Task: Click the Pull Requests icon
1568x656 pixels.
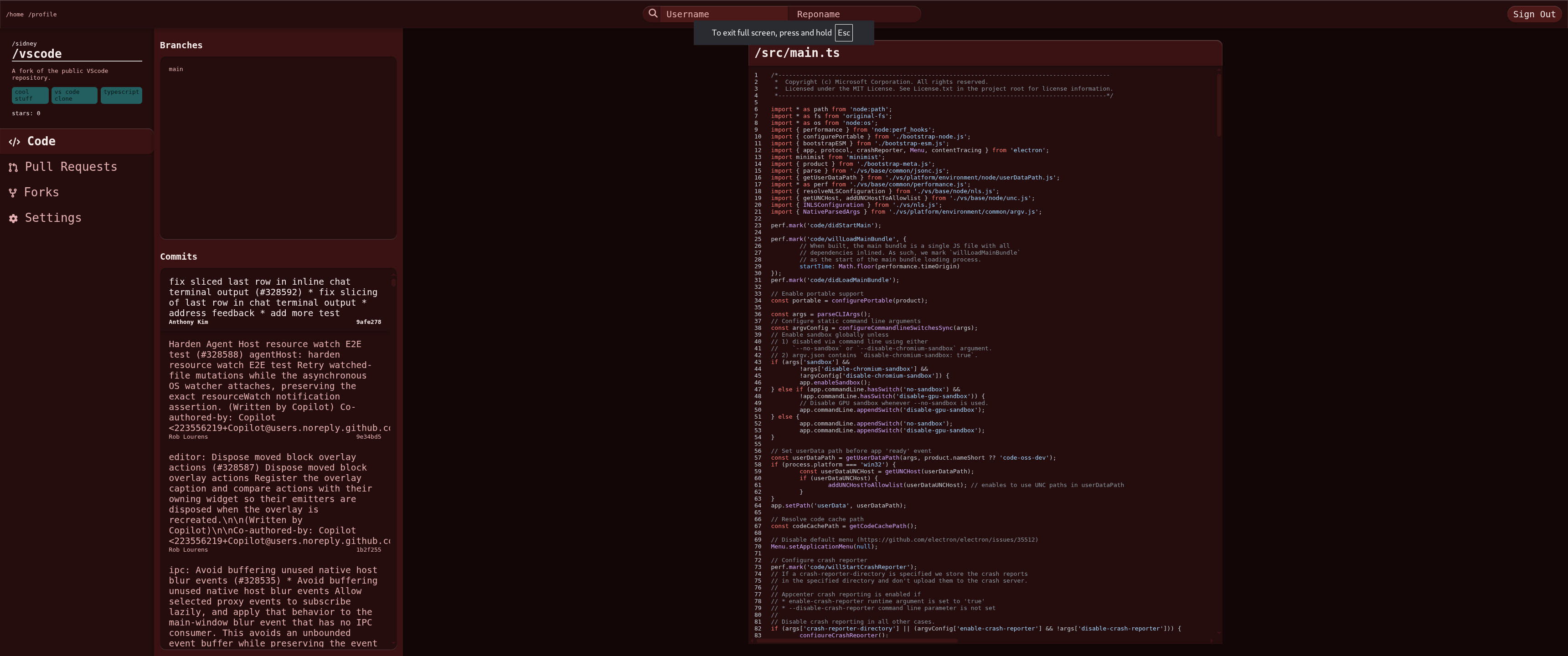Action: 13,167
